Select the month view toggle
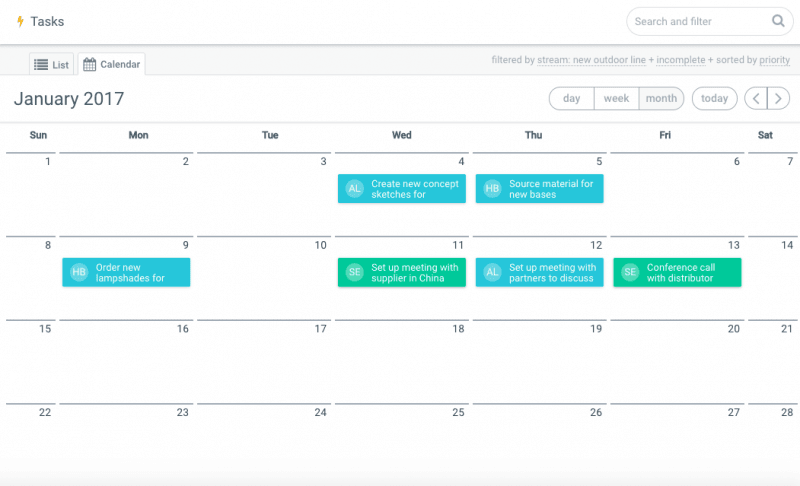This screenshot has width=800, height=486. (x=661, y=98)
